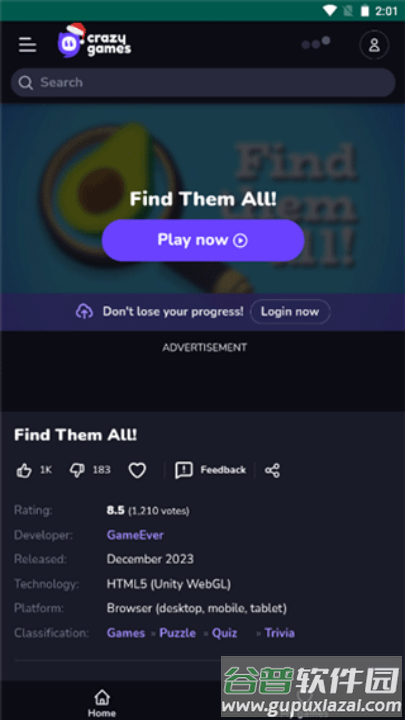Open the share icon
405x720 pixels.
[x=272, y=470]
